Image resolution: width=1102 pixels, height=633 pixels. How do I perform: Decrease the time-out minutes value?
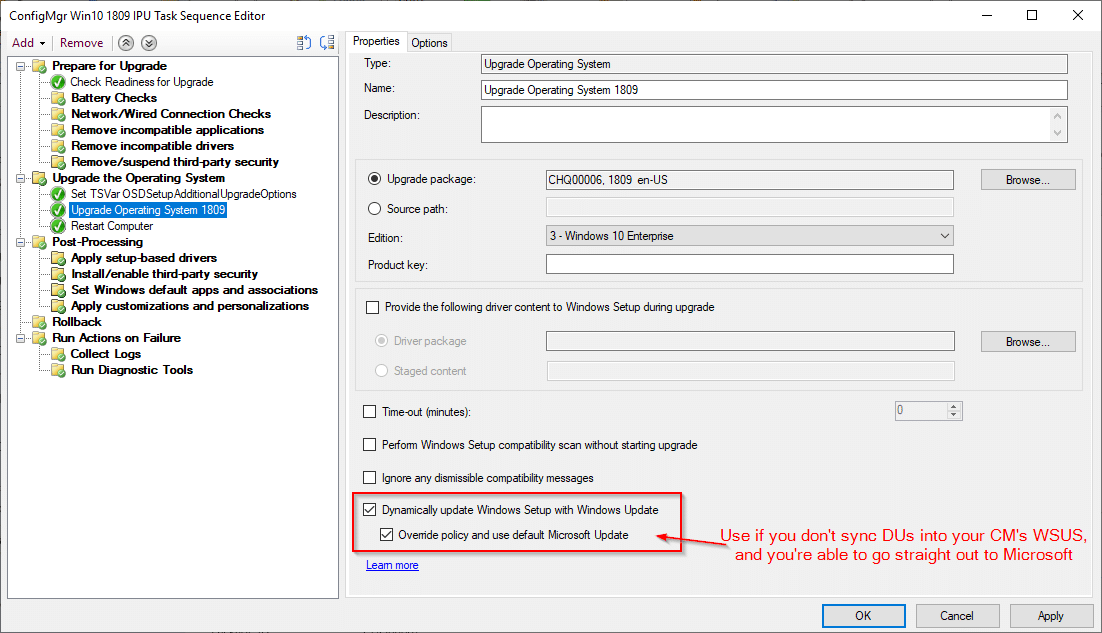(x=954, y=415)
